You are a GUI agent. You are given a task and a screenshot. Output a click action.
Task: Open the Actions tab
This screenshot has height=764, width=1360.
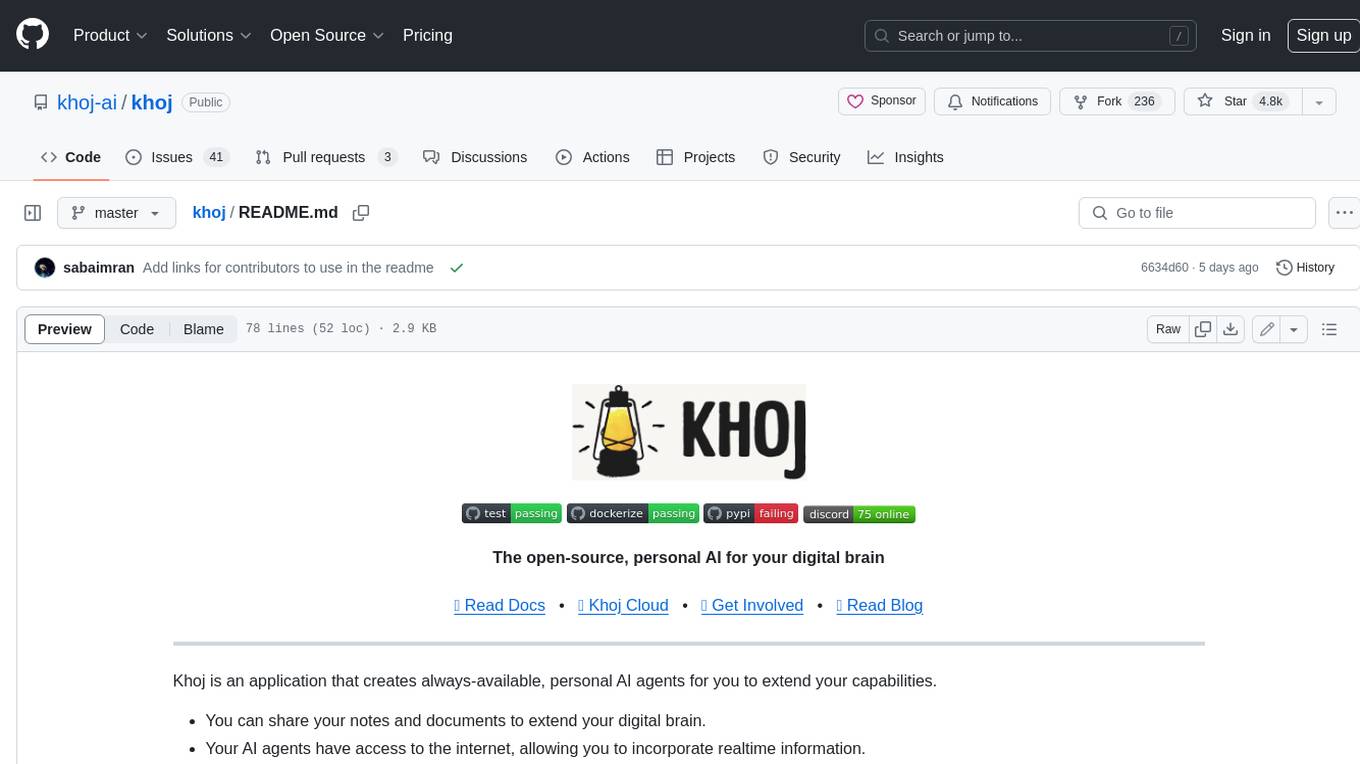(593, 157)
